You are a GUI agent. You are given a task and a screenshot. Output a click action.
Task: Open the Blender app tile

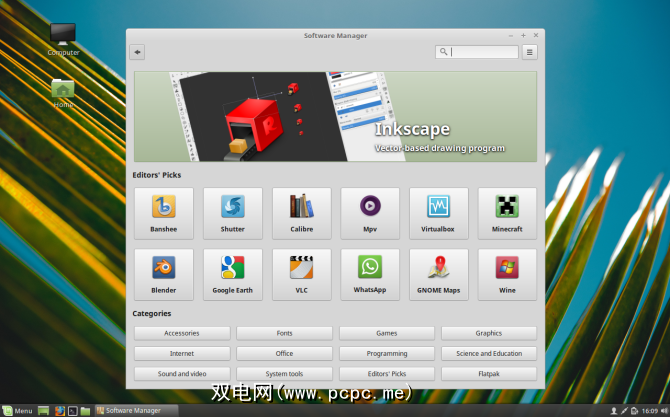(164, 275)
